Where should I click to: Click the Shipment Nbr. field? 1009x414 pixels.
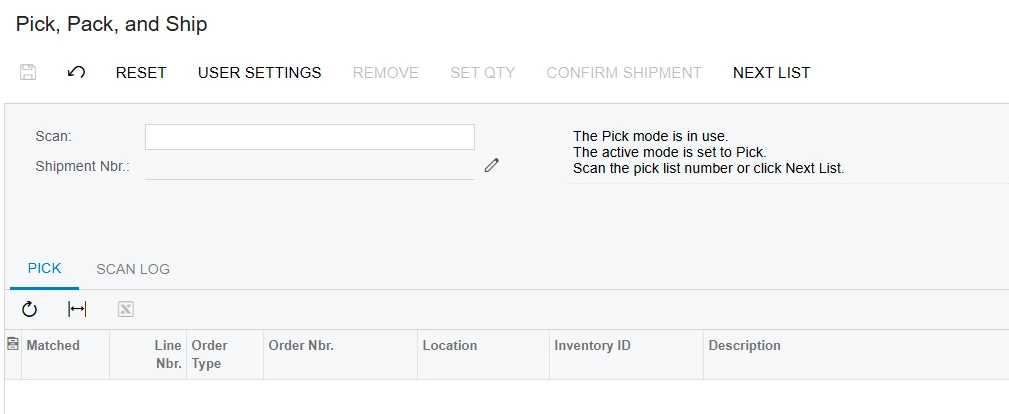[310, 167]
